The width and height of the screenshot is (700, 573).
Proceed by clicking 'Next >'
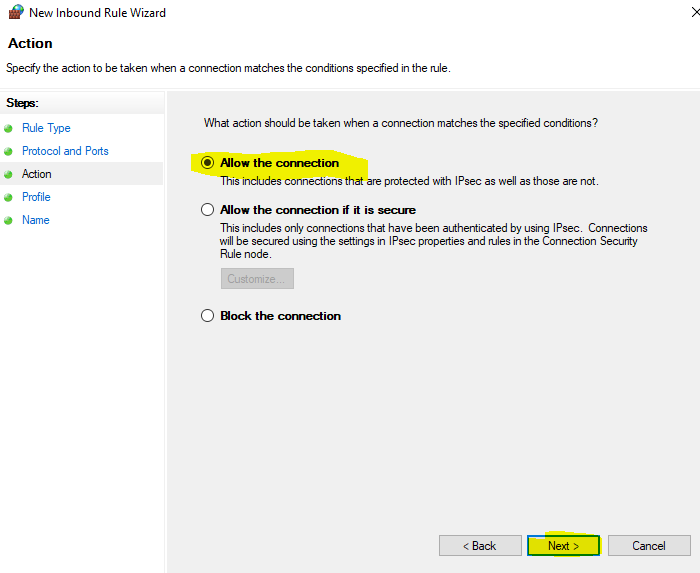563,546
